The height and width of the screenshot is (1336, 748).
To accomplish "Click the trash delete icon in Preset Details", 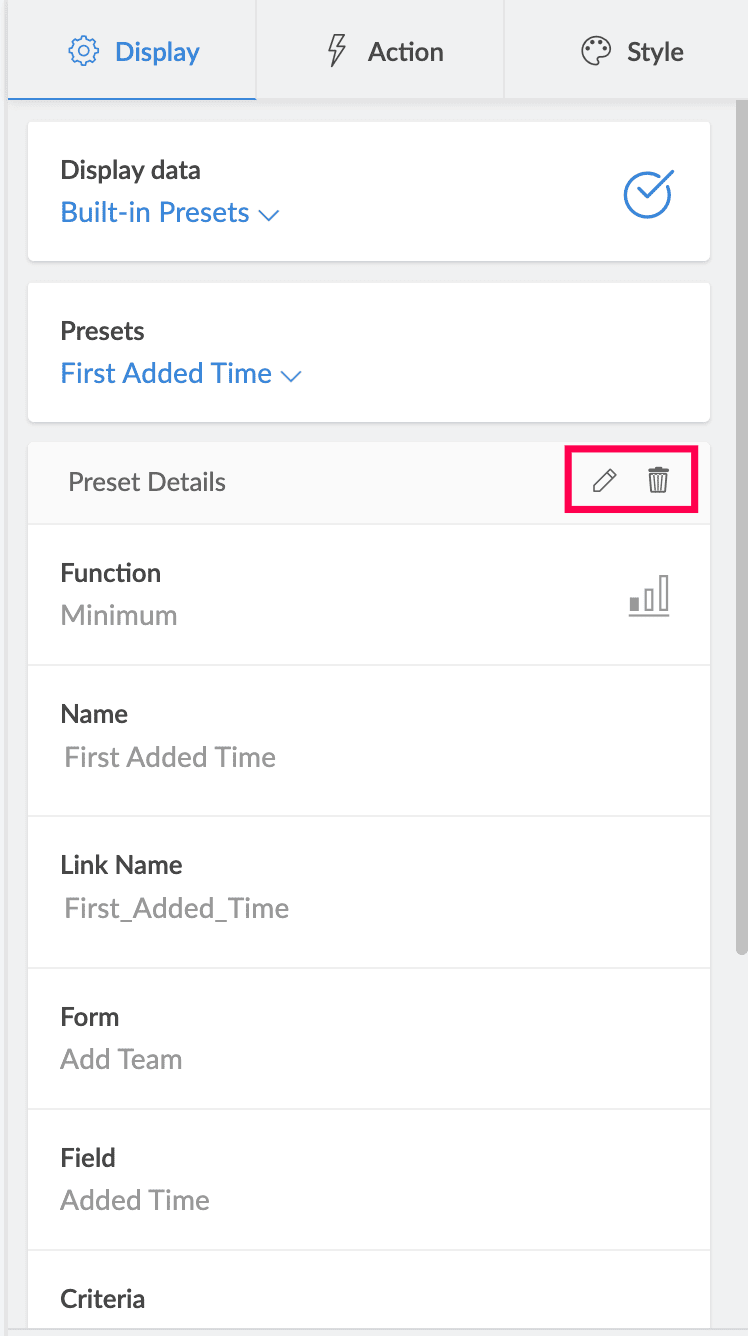I will click(x=658, y=481).
